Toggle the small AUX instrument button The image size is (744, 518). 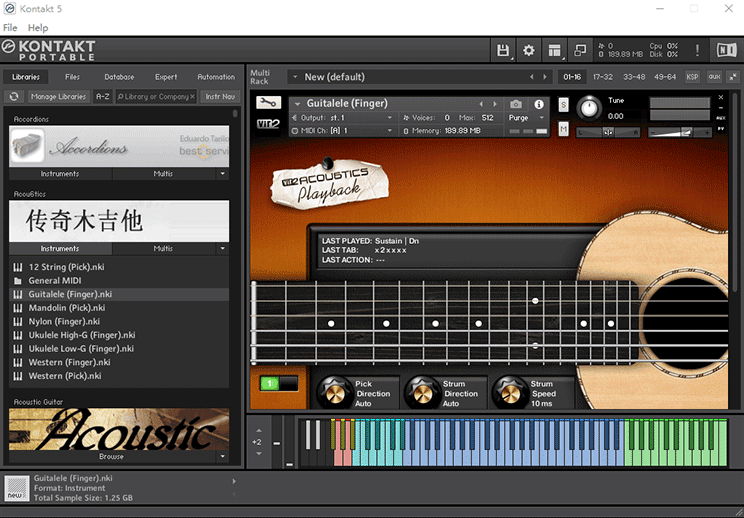721,118
